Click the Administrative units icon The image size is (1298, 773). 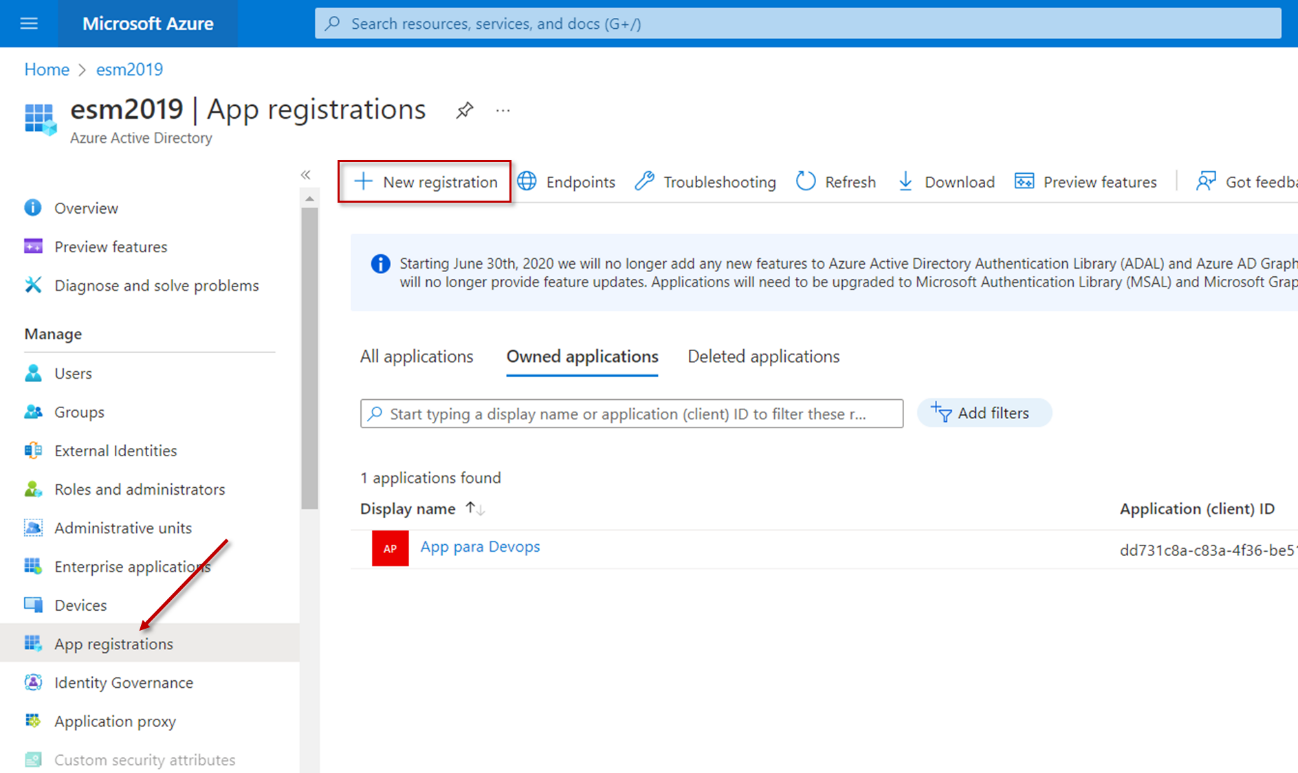click(33, 528)
